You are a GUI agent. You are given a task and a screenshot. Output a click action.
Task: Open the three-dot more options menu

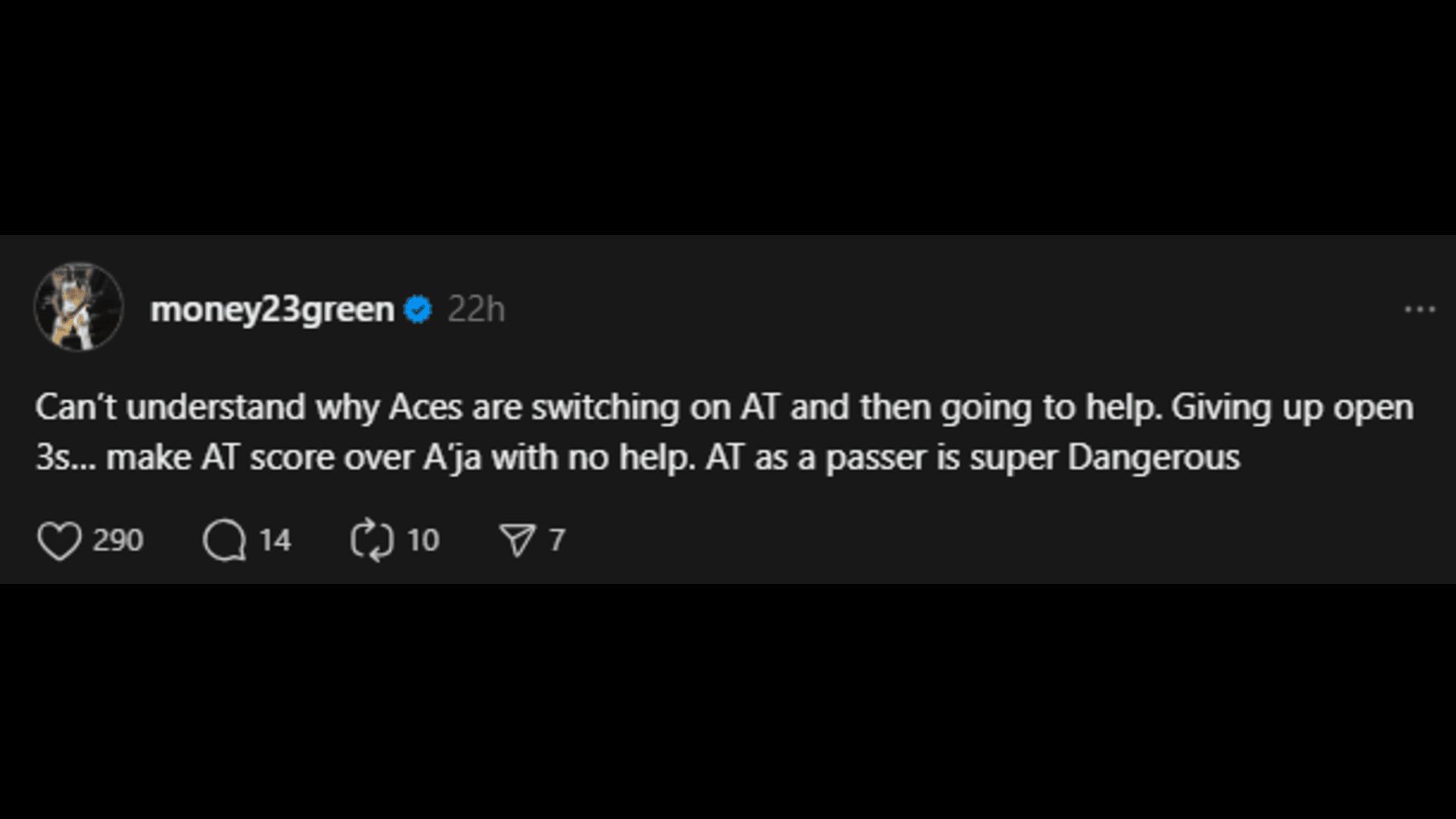[x=1420, y=309]
